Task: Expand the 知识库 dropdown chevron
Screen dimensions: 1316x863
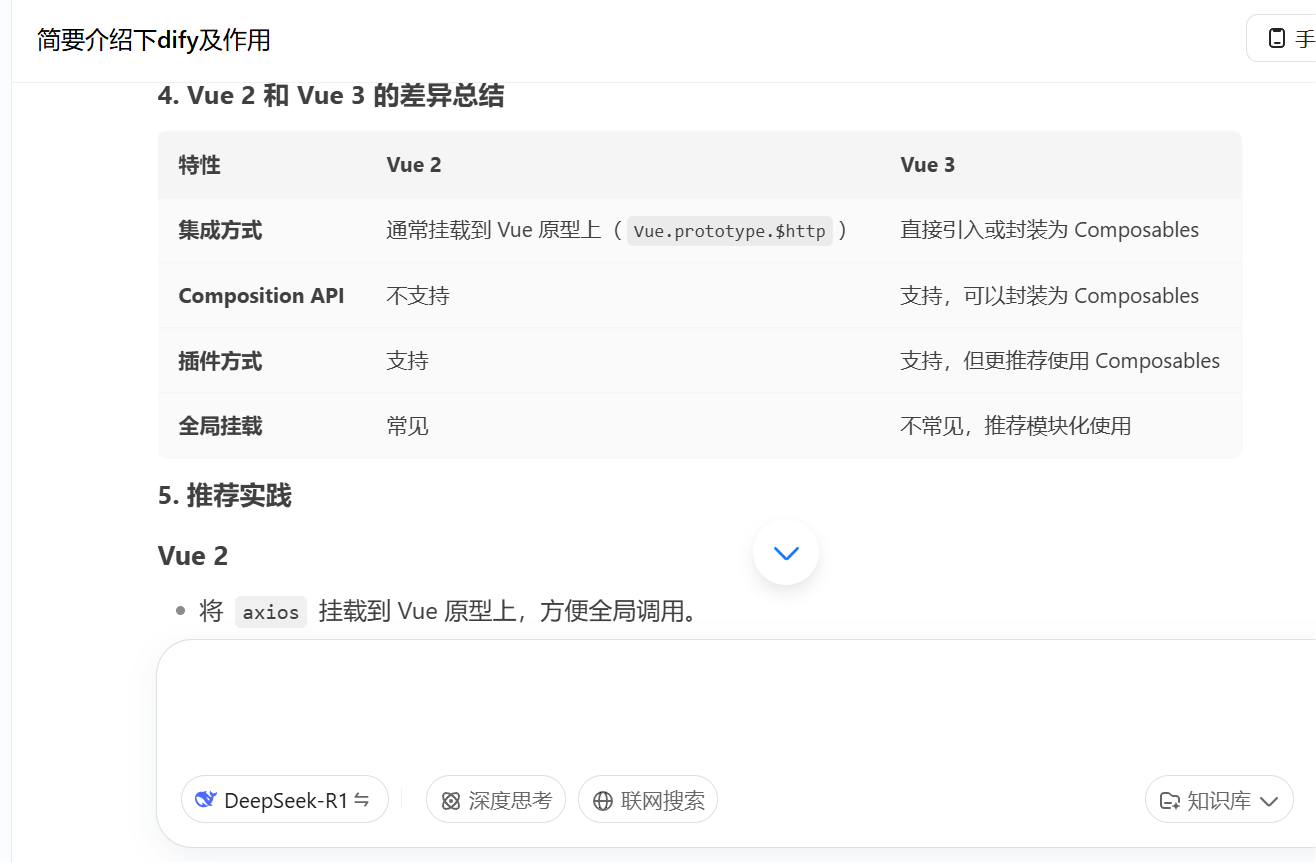Action: pyautogui.click(x=1270, y=801)
